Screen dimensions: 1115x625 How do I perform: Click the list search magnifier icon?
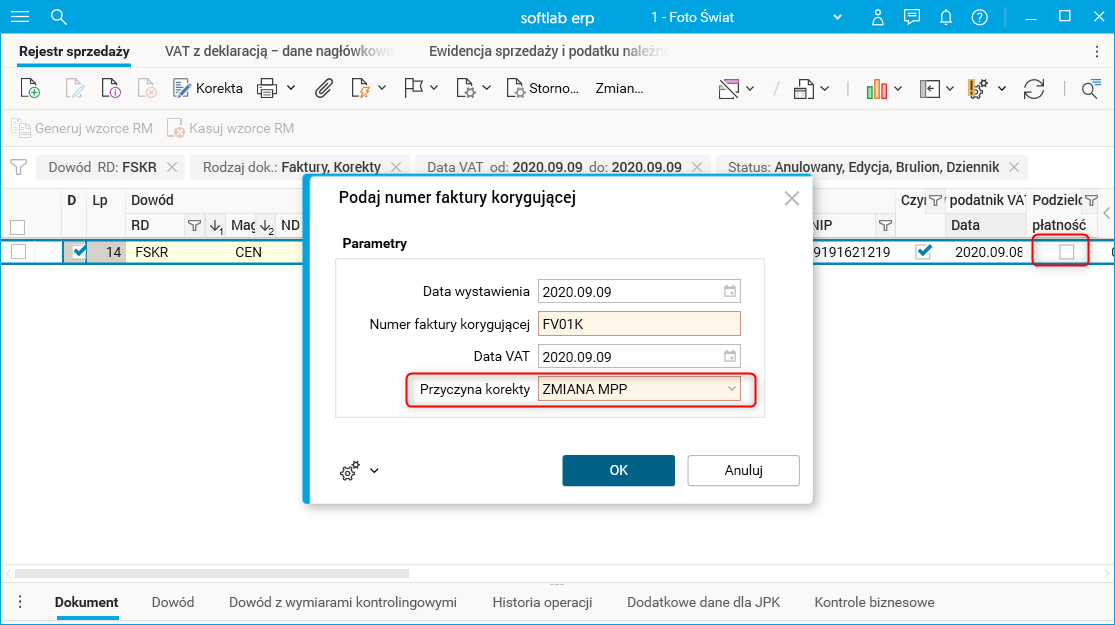pyautogui.click(x=1090, y=89)
